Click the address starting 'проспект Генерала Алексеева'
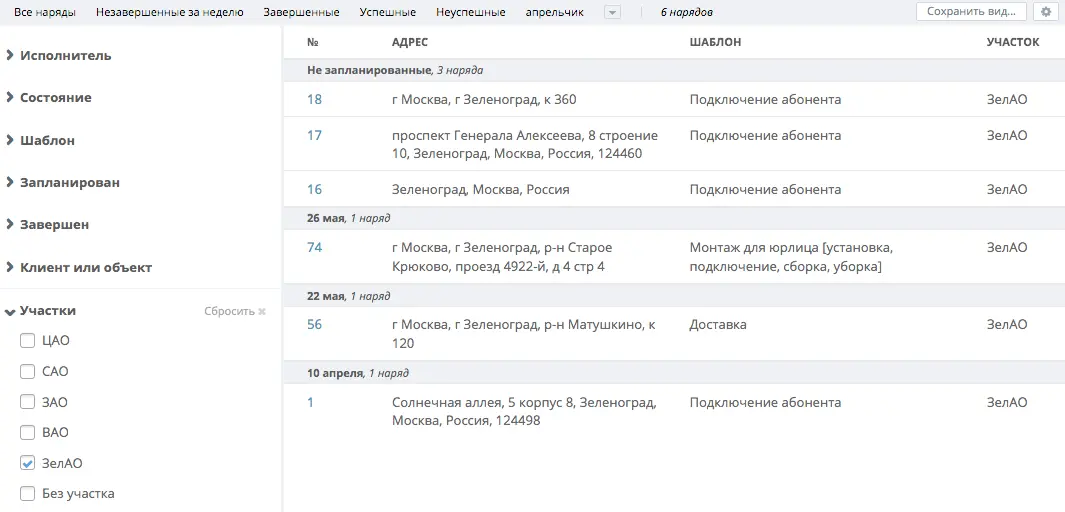1065x512 pixels. click(525, 145)
